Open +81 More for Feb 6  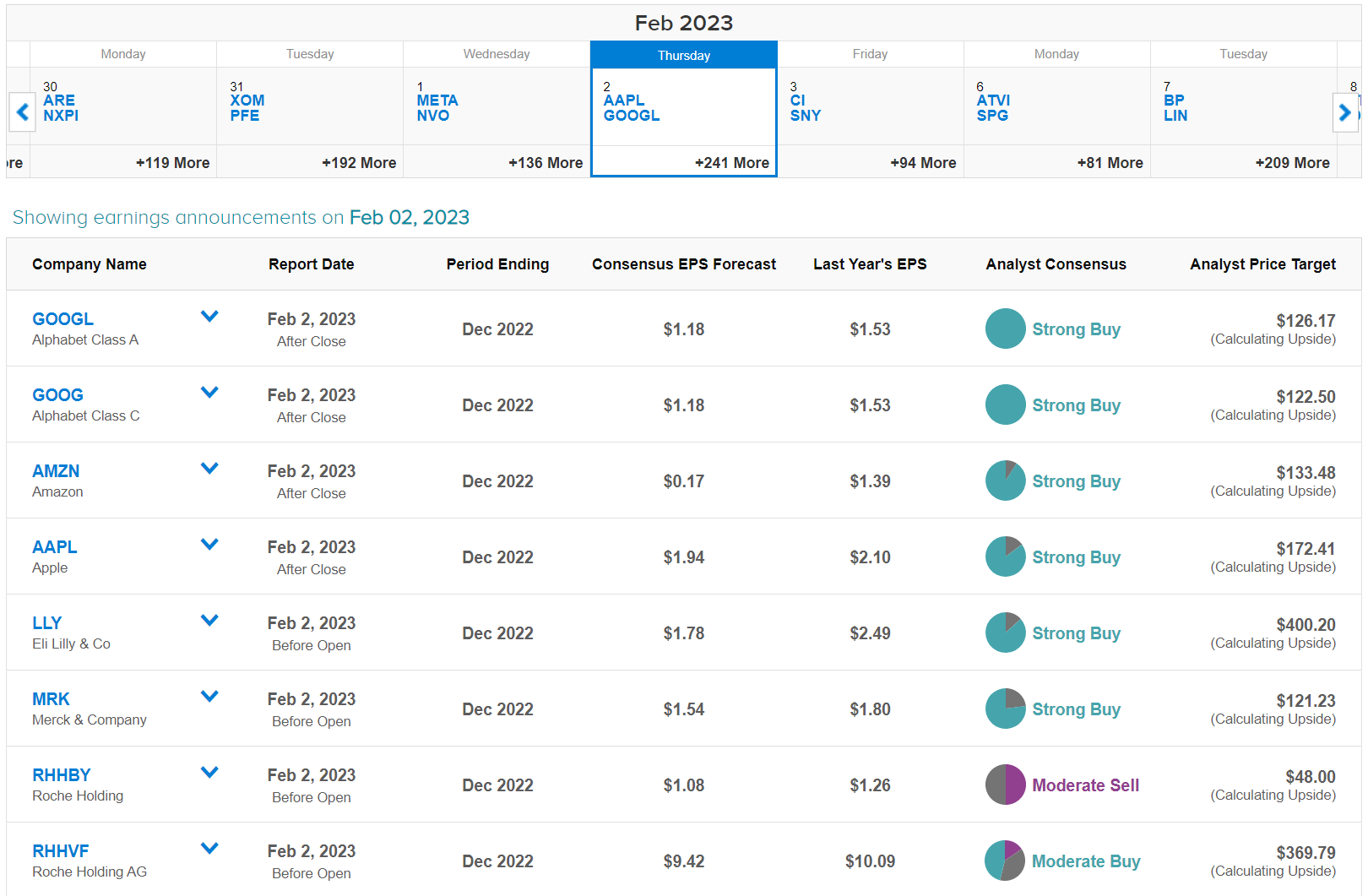[1110, 163]
